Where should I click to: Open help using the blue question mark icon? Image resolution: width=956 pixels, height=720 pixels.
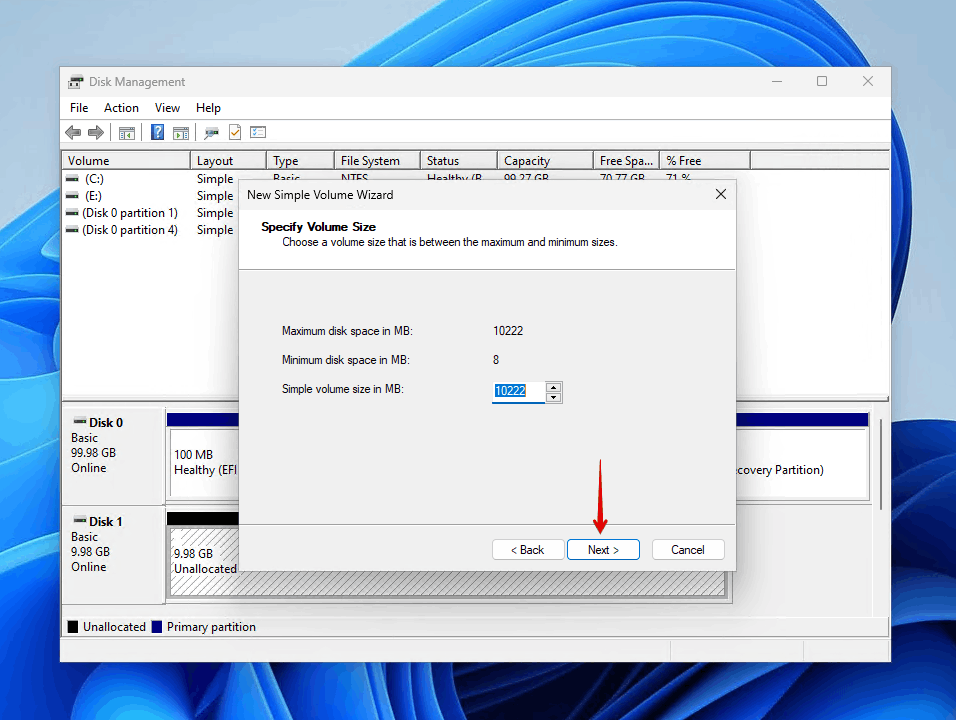click(x=157, y=132)
